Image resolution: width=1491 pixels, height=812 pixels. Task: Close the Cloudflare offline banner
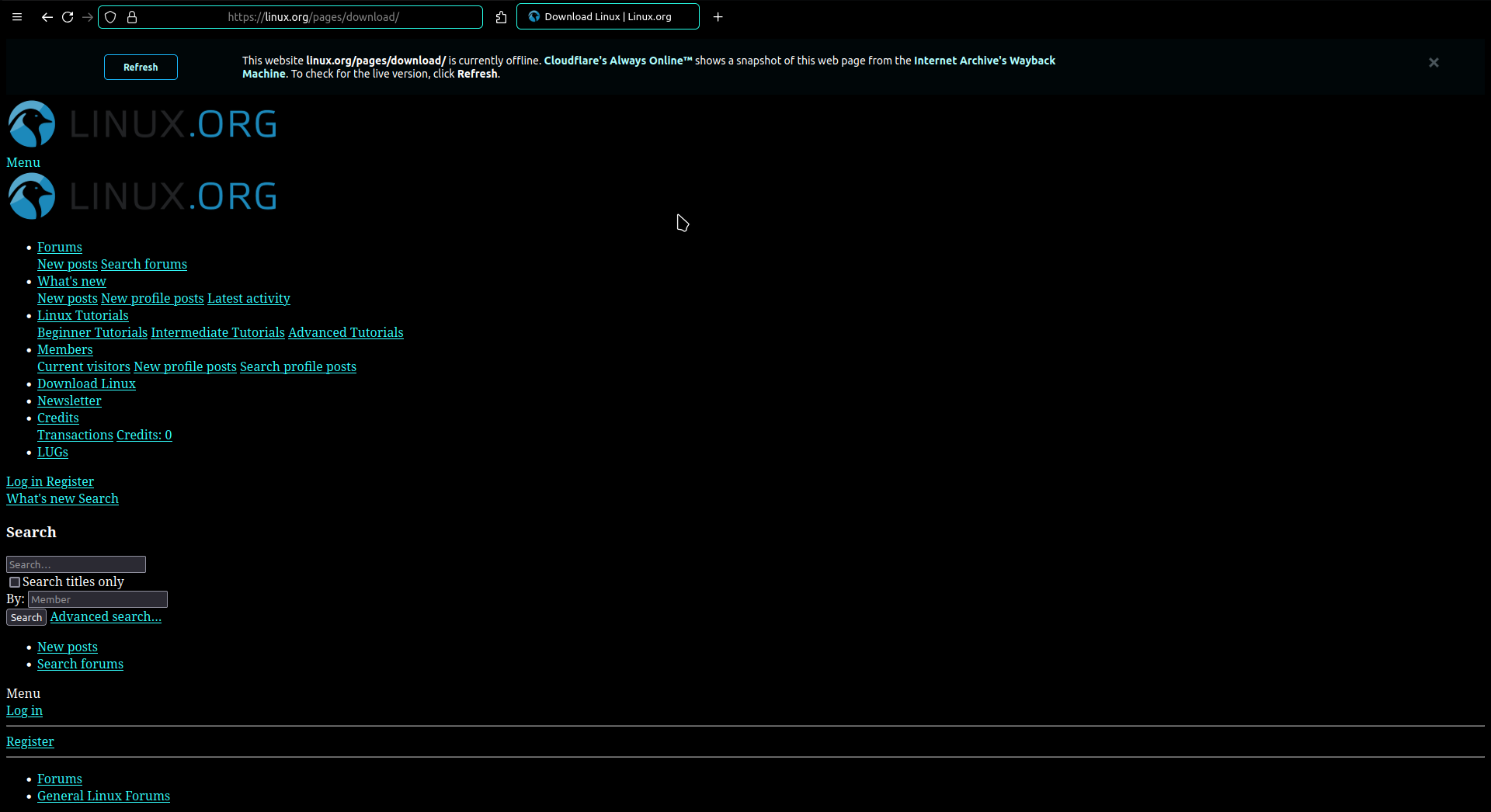1434,62
